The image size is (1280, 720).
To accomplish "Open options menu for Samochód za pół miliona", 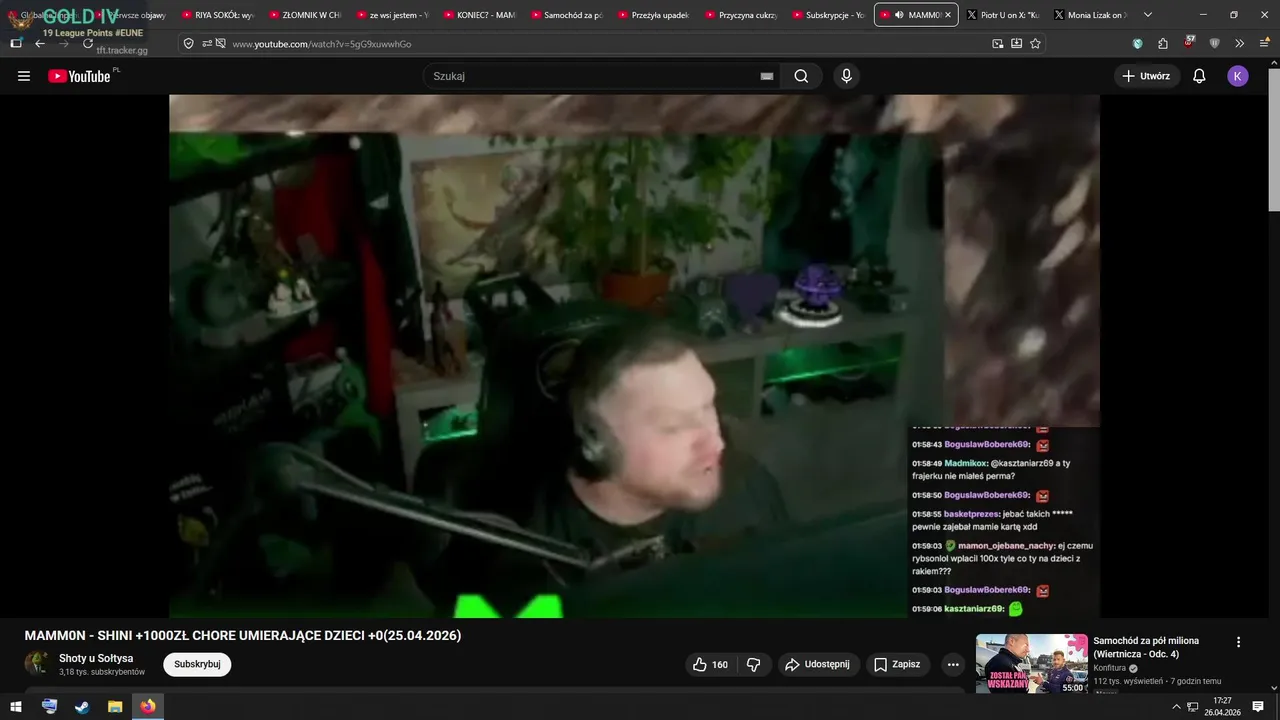I will [1238, 642].
